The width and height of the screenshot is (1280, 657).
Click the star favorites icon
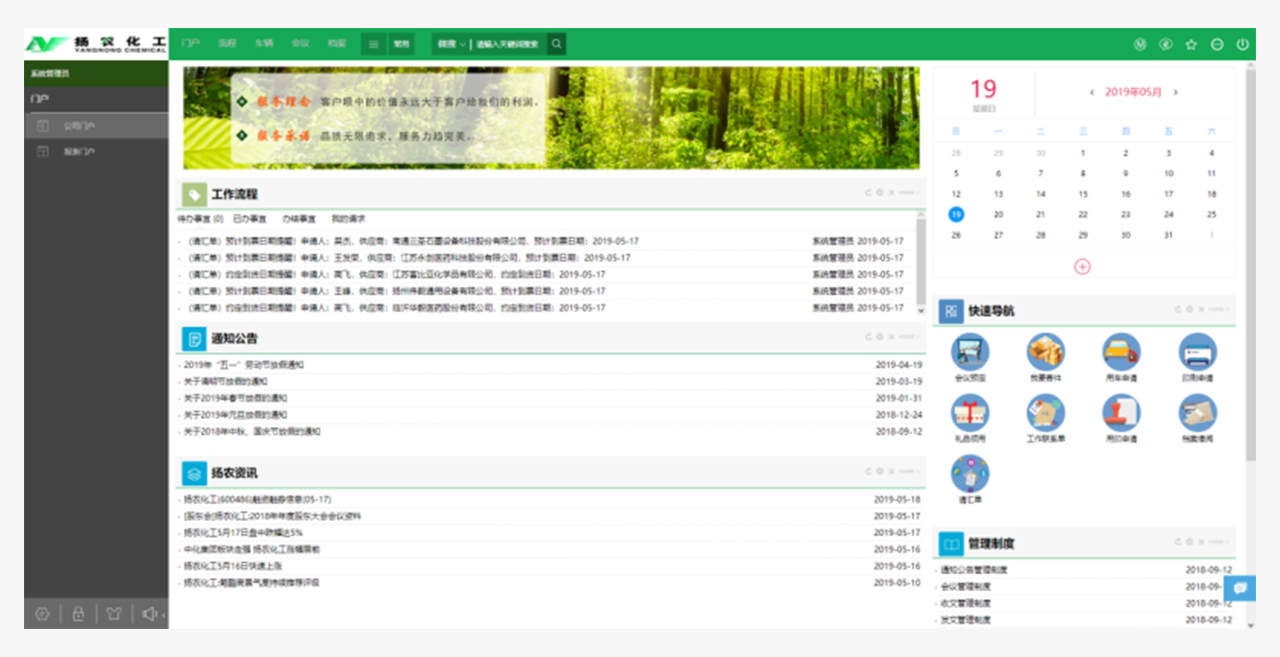pos(1191,44)
